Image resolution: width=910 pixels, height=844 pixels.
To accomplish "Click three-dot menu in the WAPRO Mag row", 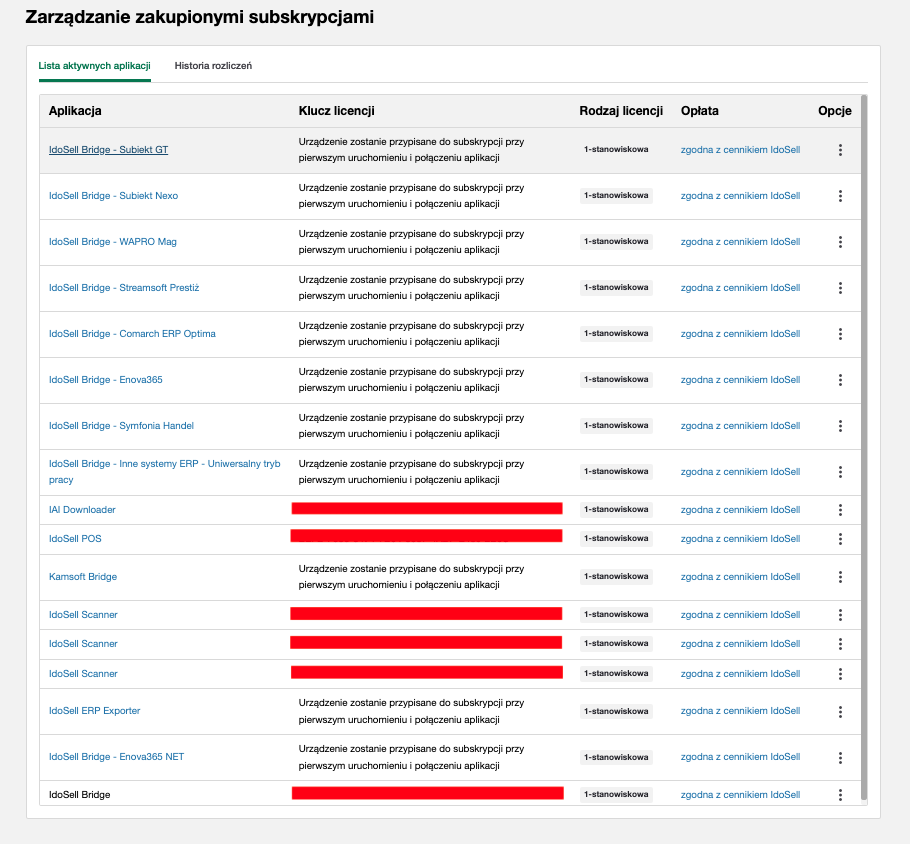I will pos(840,242).
